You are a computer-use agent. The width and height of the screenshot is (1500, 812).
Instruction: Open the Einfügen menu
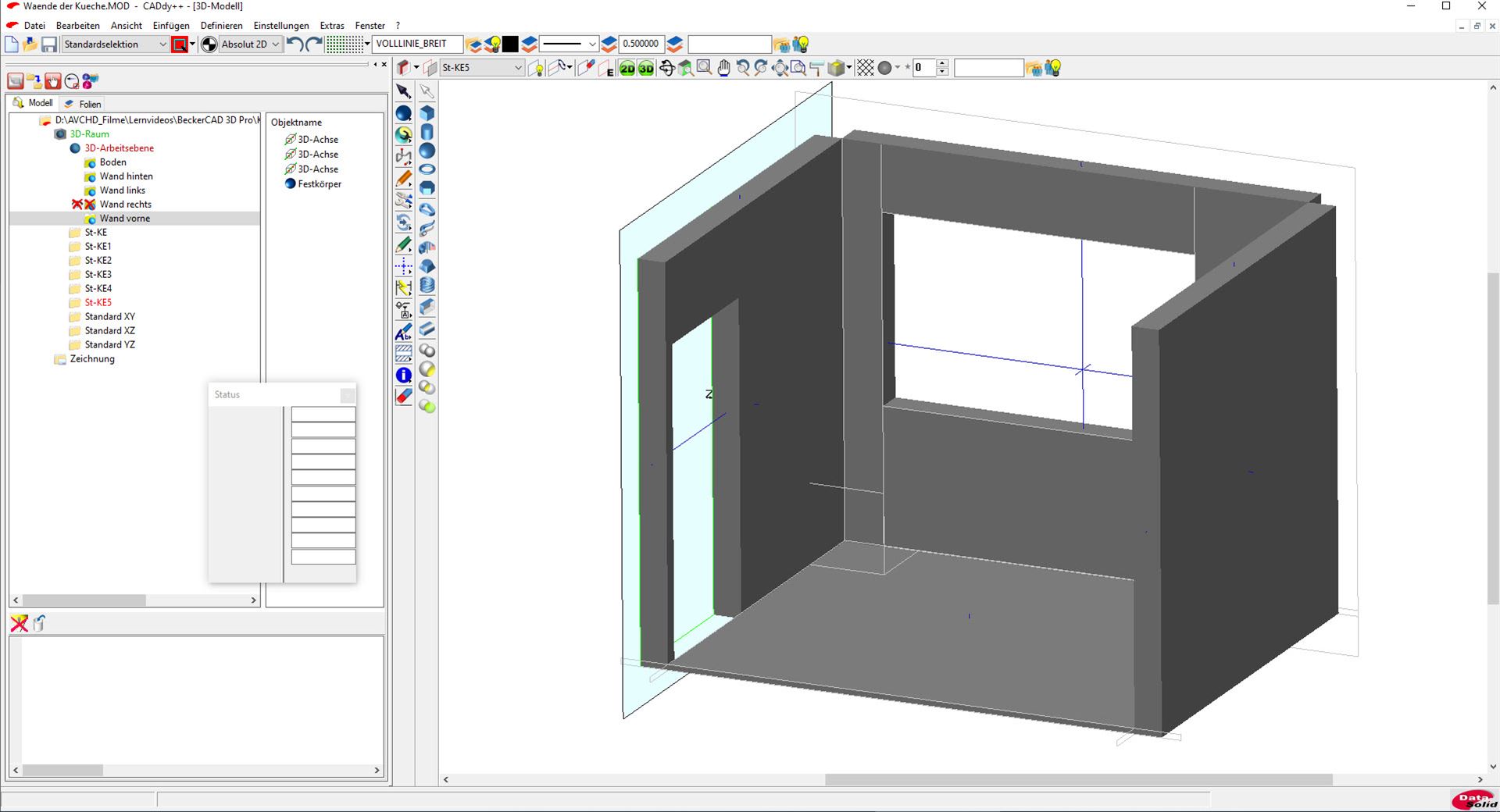tap(171, 26)
